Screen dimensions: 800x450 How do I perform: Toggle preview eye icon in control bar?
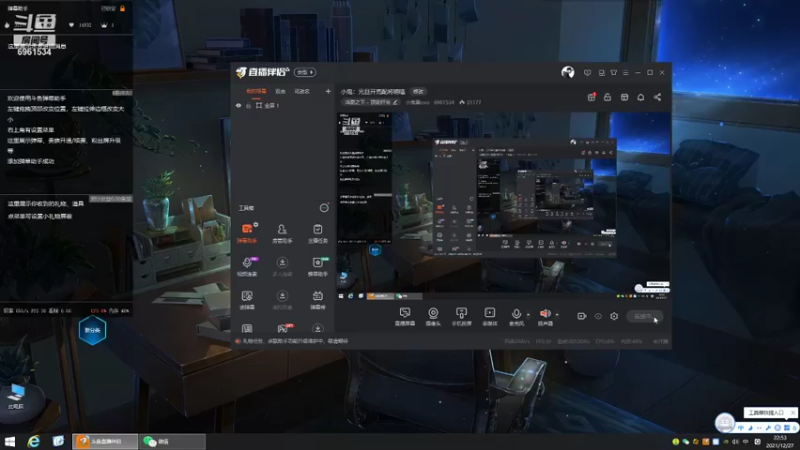click(598, 316)
